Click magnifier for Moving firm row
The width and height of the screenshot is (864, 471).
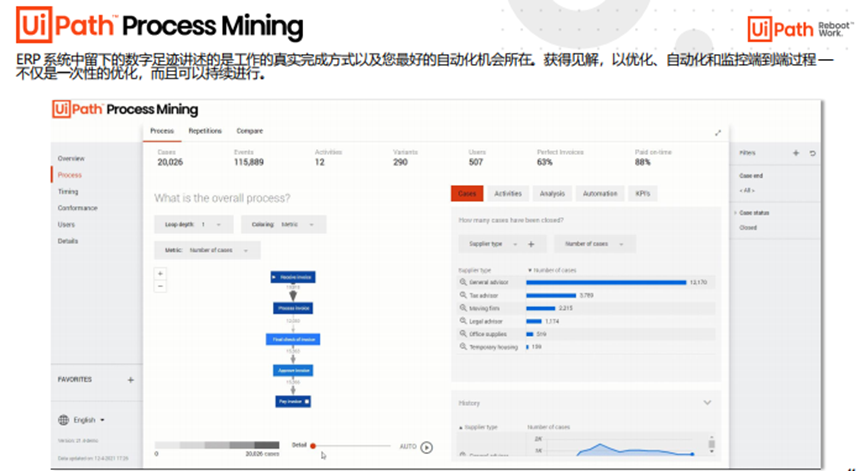(x=463, y=308)
